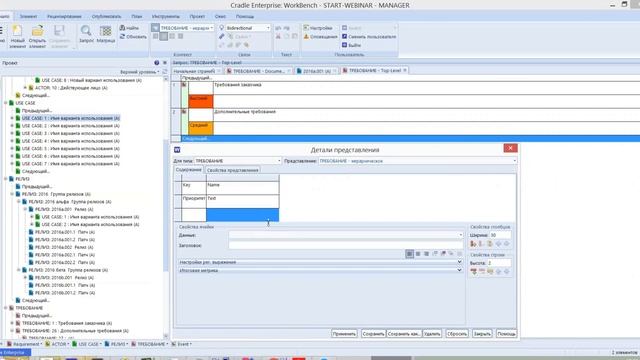Open the project pane help icon
640x360 pixels.
click(x=156, y=63)
